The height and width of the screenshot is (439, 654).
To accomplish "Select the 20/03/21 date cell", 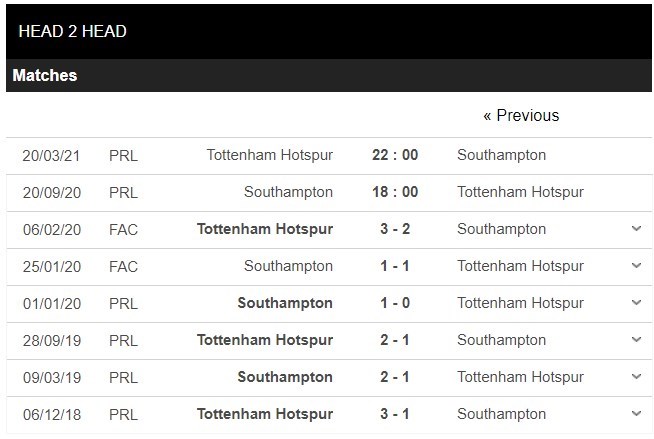I will 52,155.
